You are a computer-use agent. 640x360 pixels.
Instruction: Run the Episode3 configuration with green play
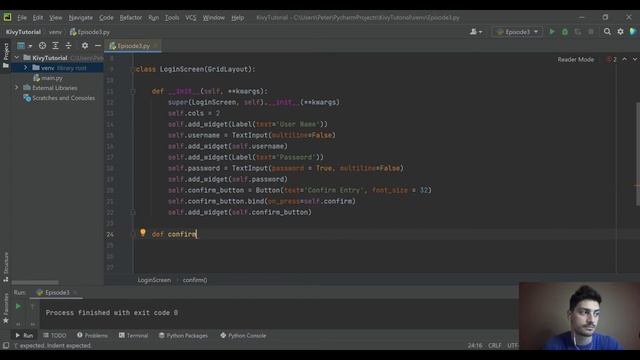[x=552, y=32]
